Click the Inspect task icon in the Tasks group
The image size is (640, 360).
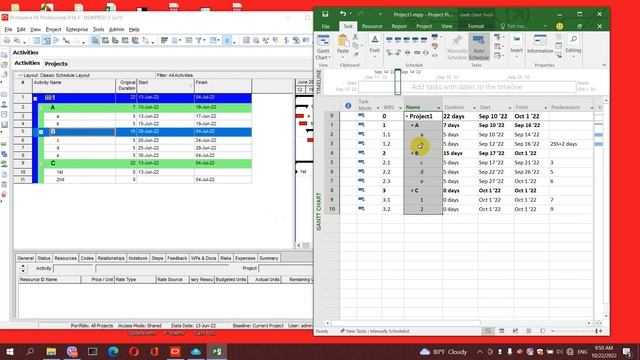coord(497,37)
